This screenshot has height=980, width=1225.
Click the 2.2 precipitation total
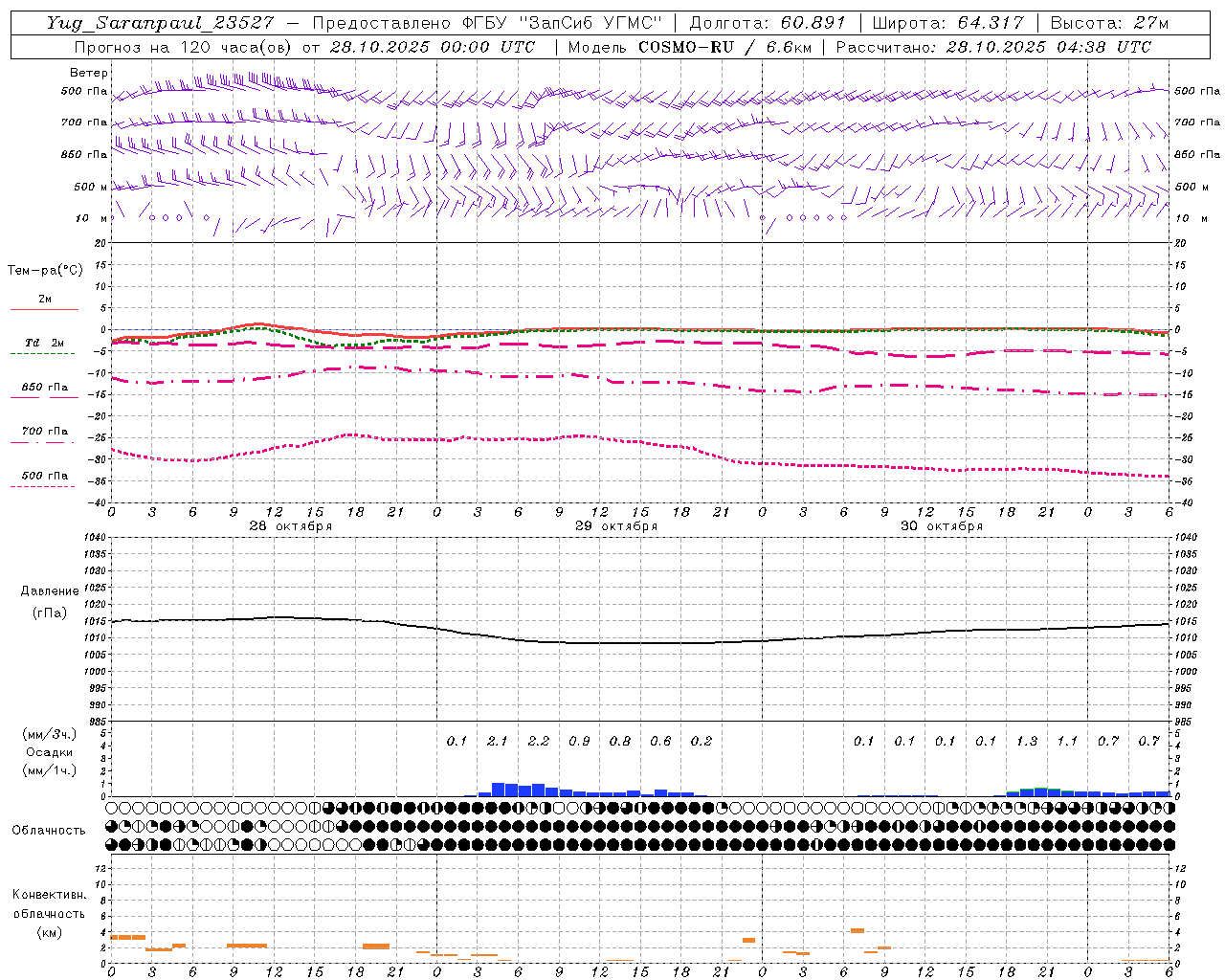coord(539,741)
